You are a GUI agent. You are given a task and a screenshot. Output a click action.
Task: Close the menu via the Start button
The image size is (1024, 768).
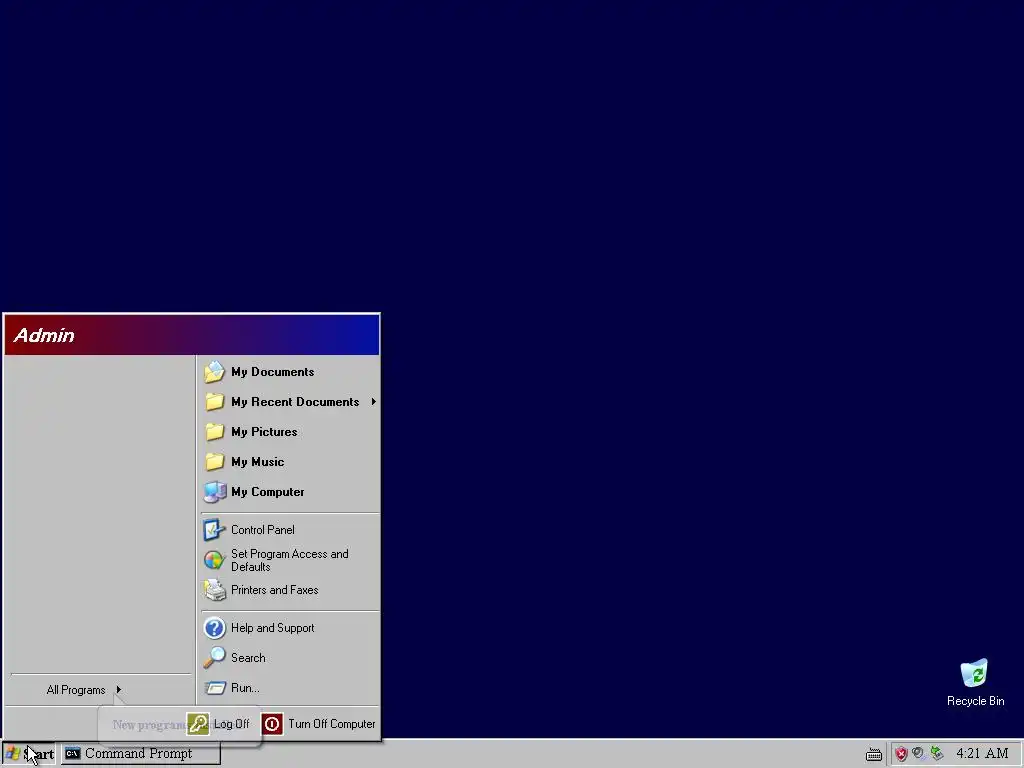(x=29, y=754)
